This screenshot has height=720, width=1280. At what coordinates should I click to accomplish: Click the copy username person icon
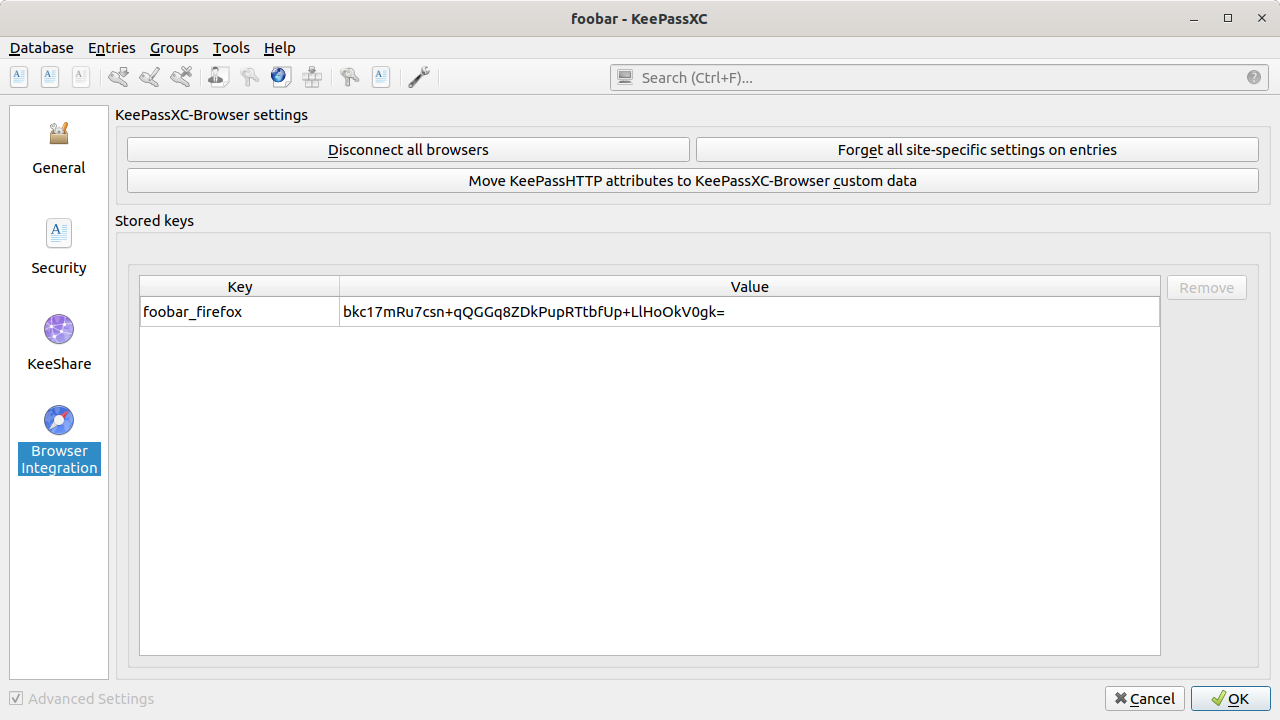[219, 77]
